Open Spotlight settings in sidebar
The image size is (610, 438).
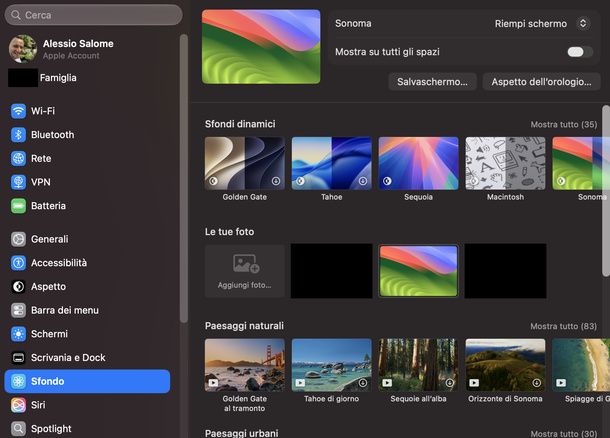87,429
